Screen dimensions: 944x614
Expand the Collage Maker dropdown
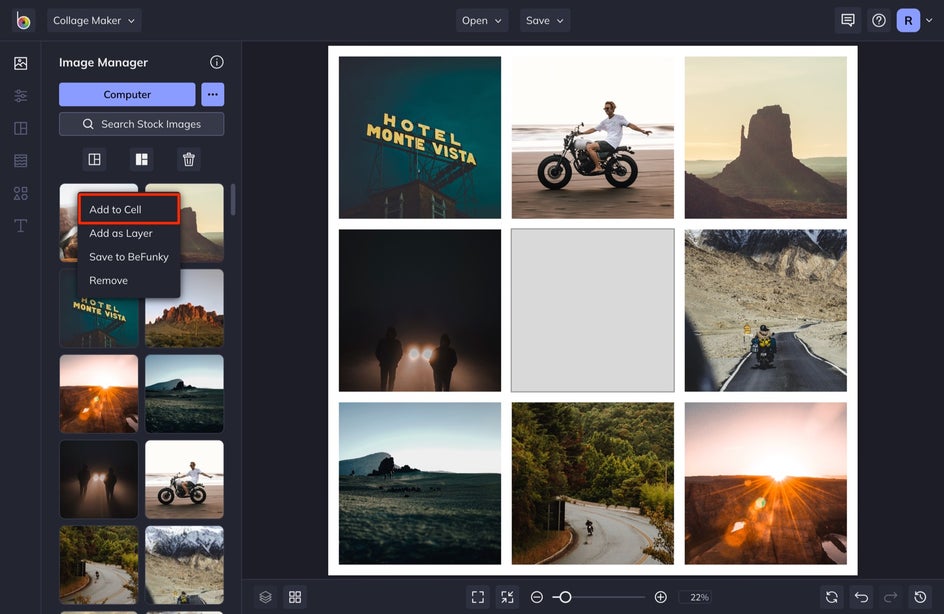(x=94, y=20)
